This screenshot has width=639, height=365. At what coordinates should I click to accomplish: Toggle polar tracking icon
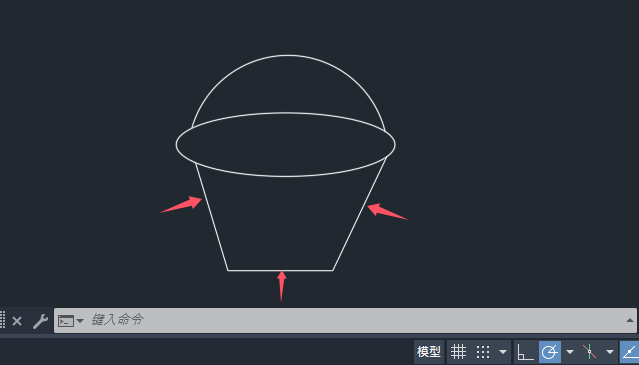coord(549,352)
